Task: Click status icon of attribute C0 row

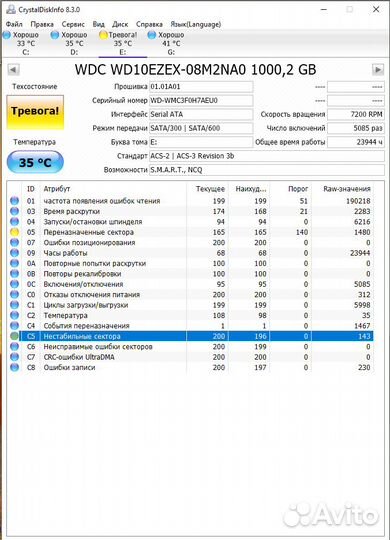Action: tap(14, 294)
